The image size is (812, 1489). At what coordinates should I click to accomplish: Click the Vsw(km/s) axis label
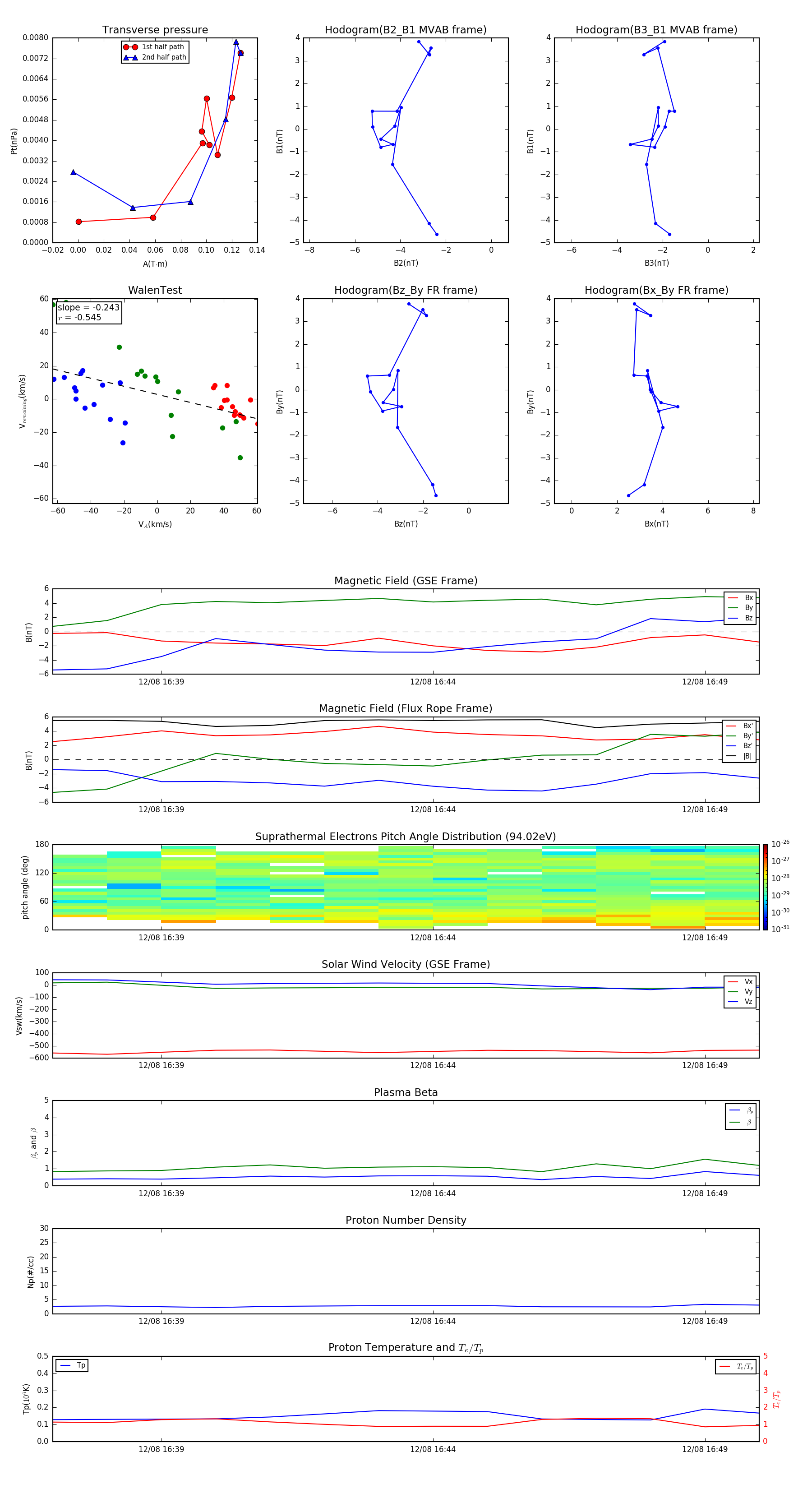[18, 1016]
